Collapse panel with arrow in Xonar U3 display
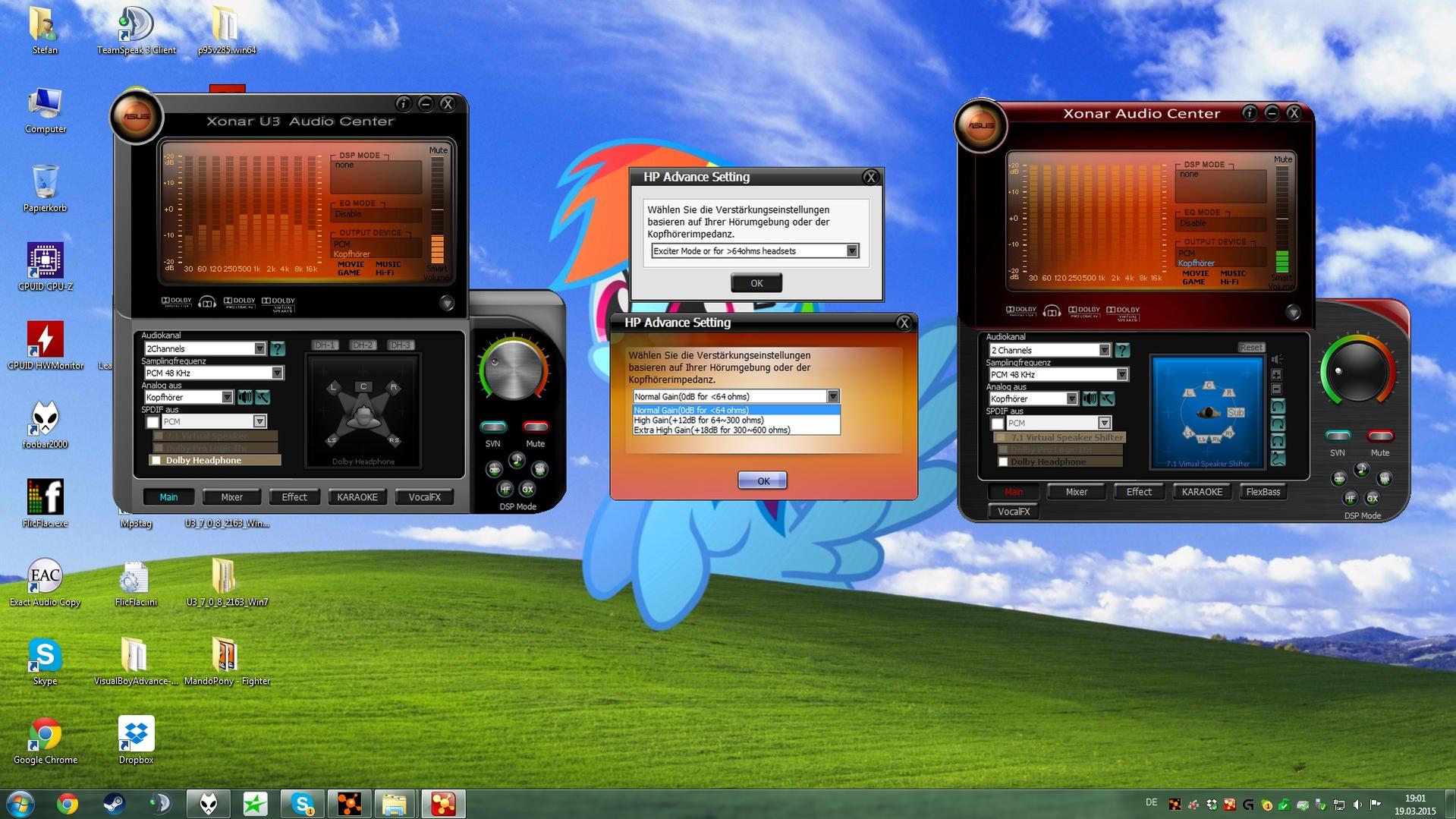Image resolution: width=1456 pixels, height=819 pixels. [447, 304]
